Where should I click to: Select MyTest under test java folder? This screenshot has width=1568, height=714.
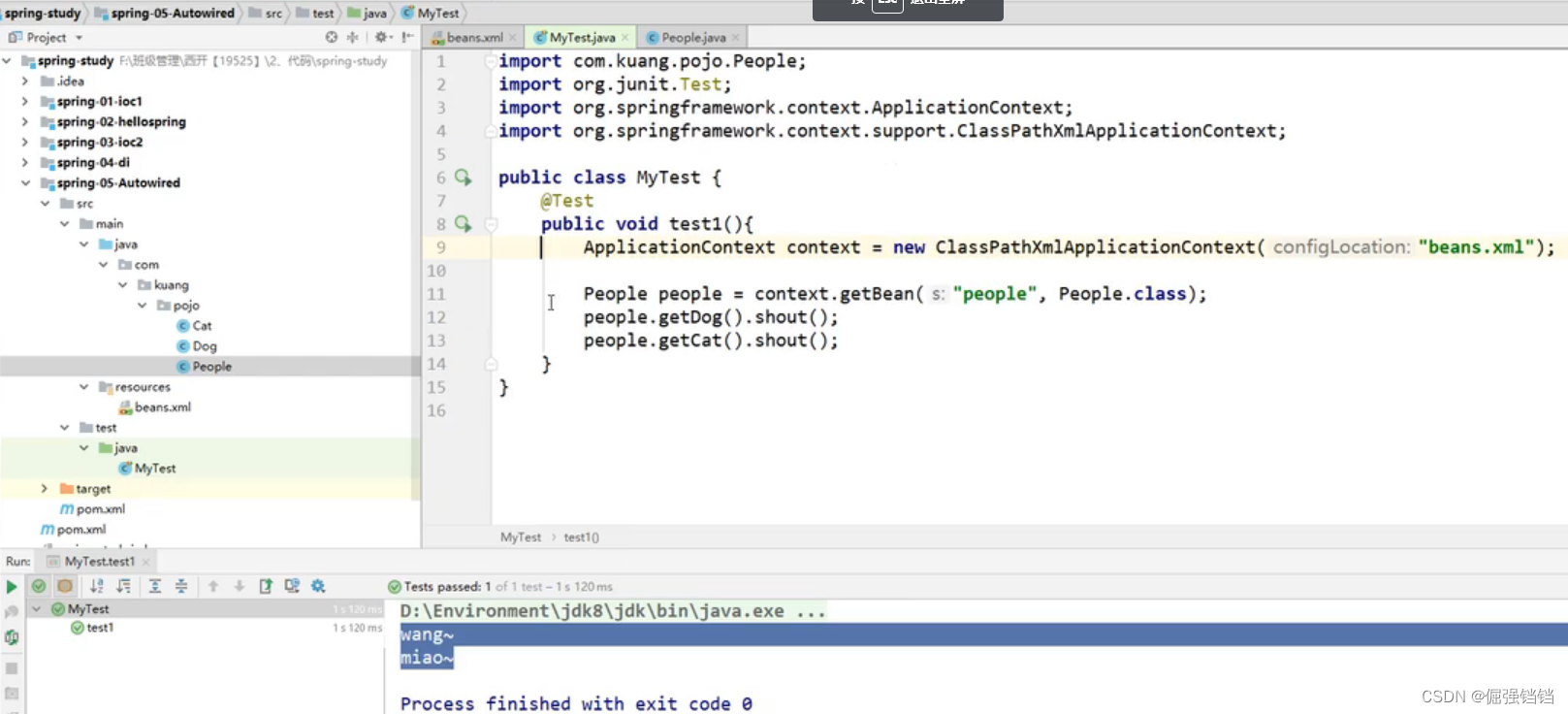tap(146, 469)
